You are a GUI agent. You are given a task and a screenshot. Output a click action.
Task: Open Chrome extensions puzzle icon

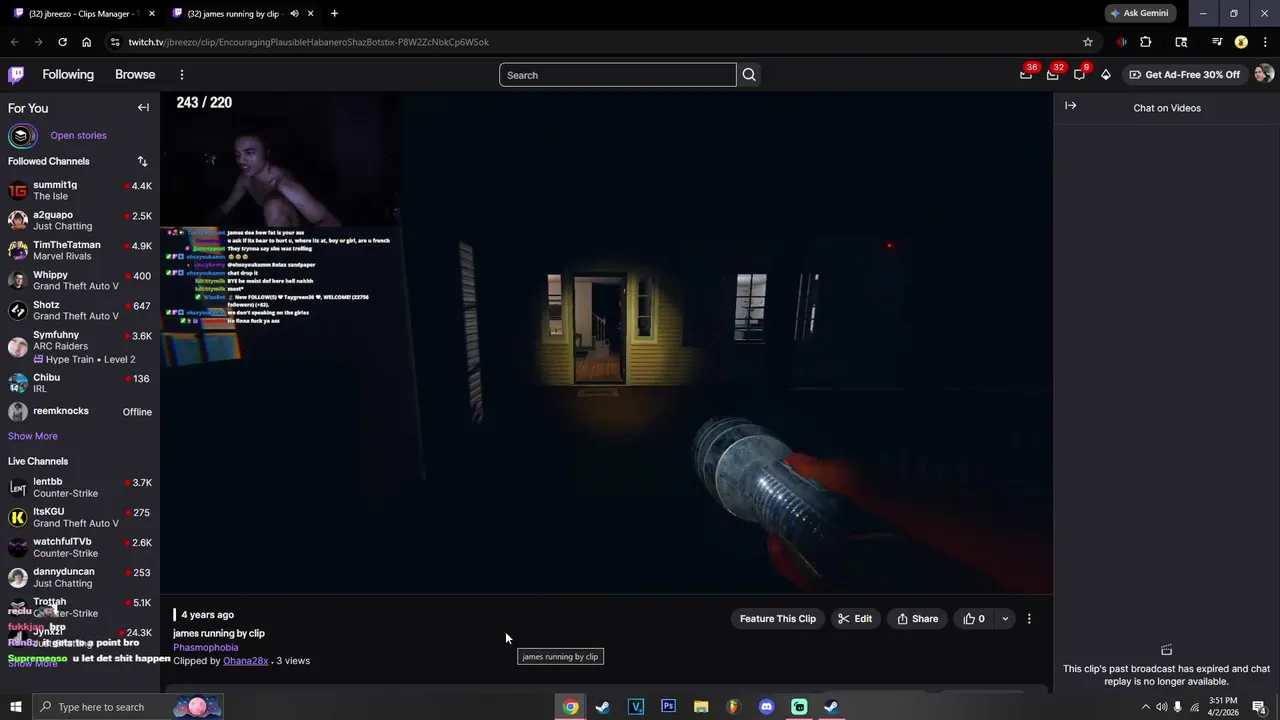[x=1146, y=42]
